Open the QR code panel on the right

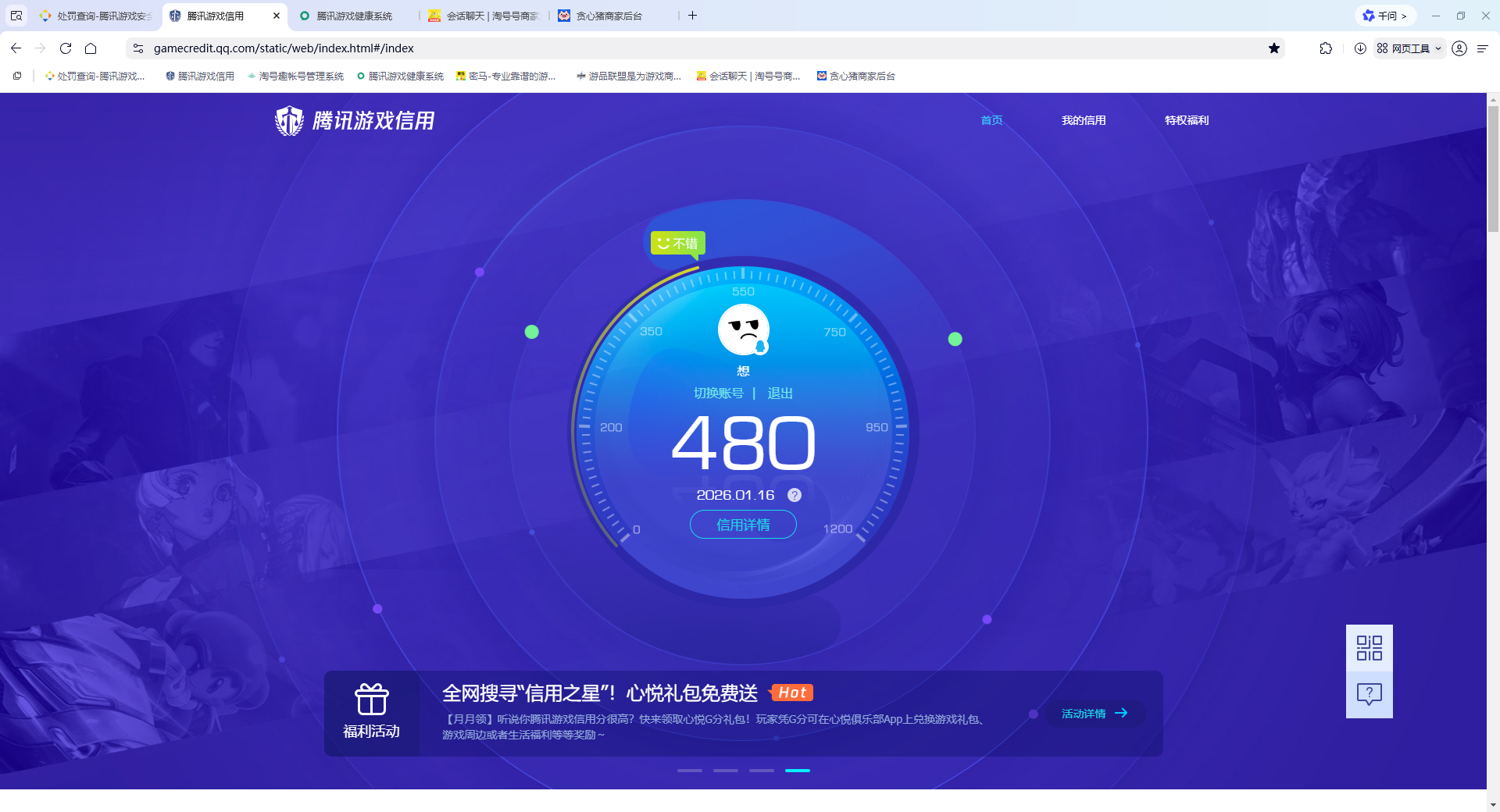pos(1368,647)
